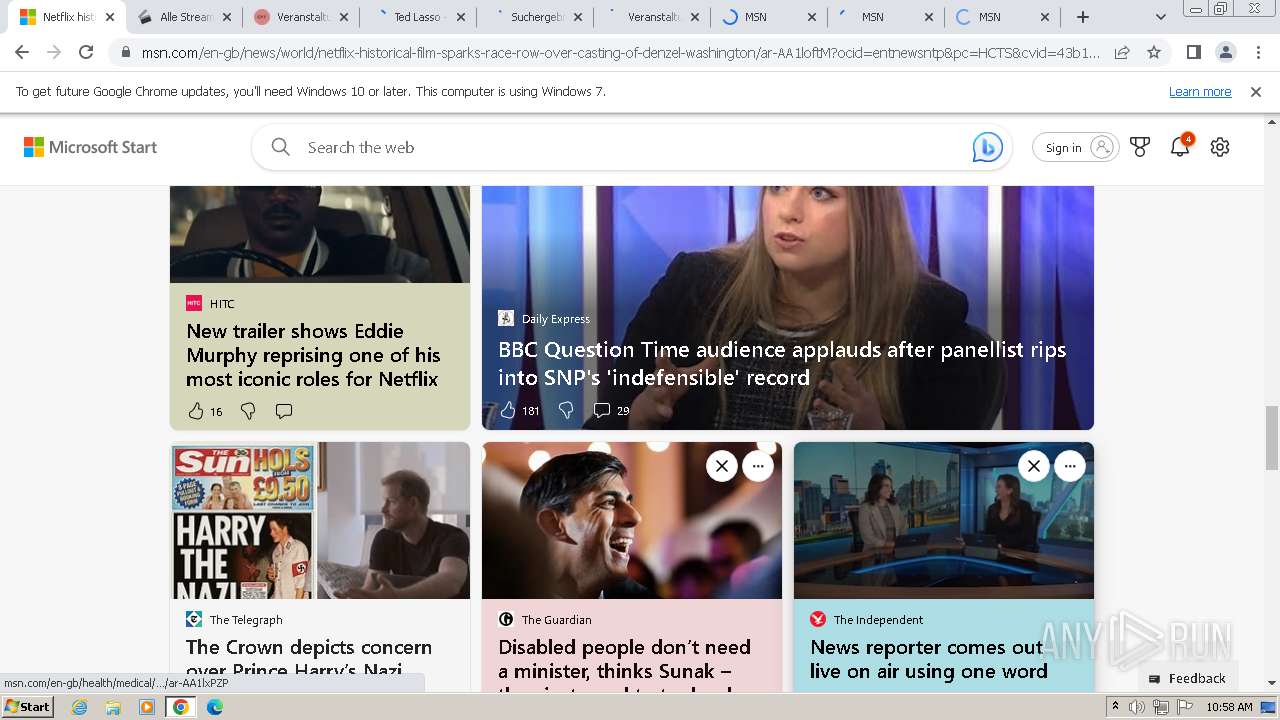The width and height of the screenshot is (1280, 720).
Task: Open BBC Question Time audience applauds headline
Action: pos(782,363)
